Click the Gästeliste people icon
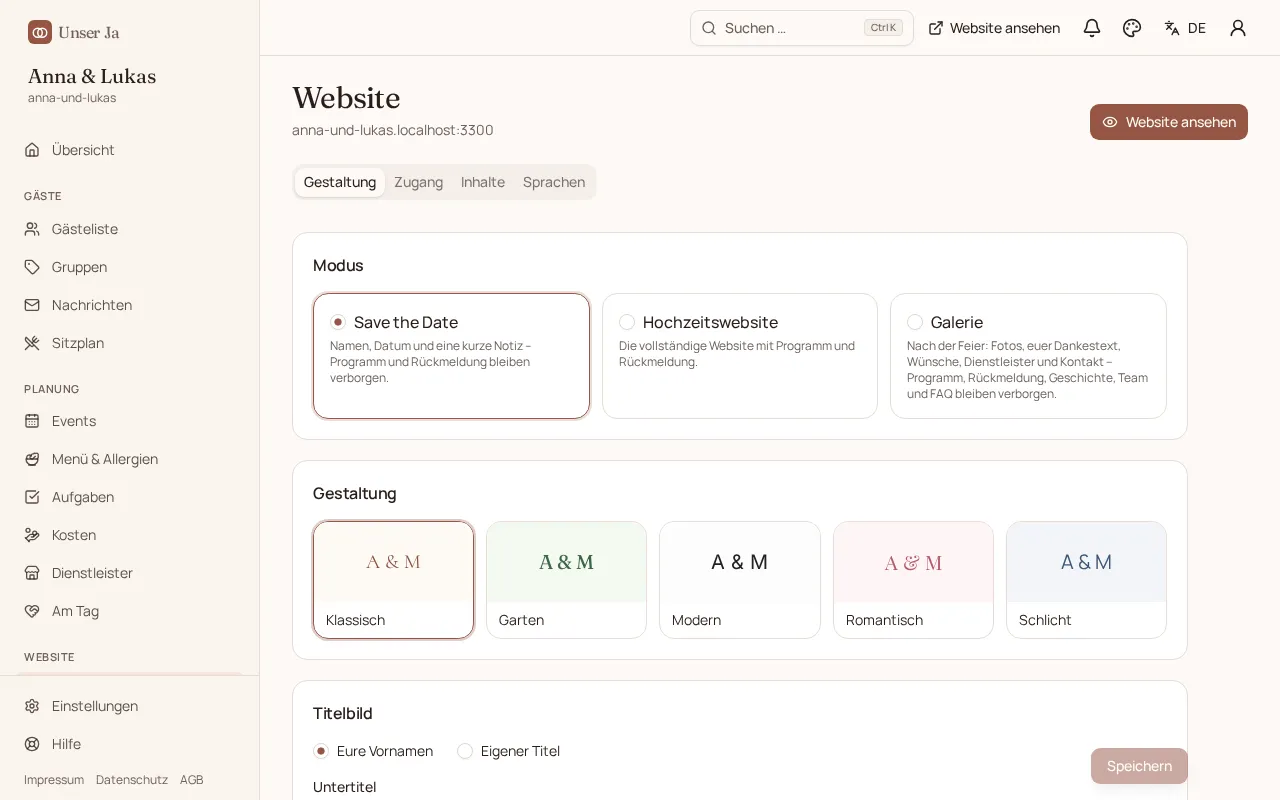 tap(32, 229)
